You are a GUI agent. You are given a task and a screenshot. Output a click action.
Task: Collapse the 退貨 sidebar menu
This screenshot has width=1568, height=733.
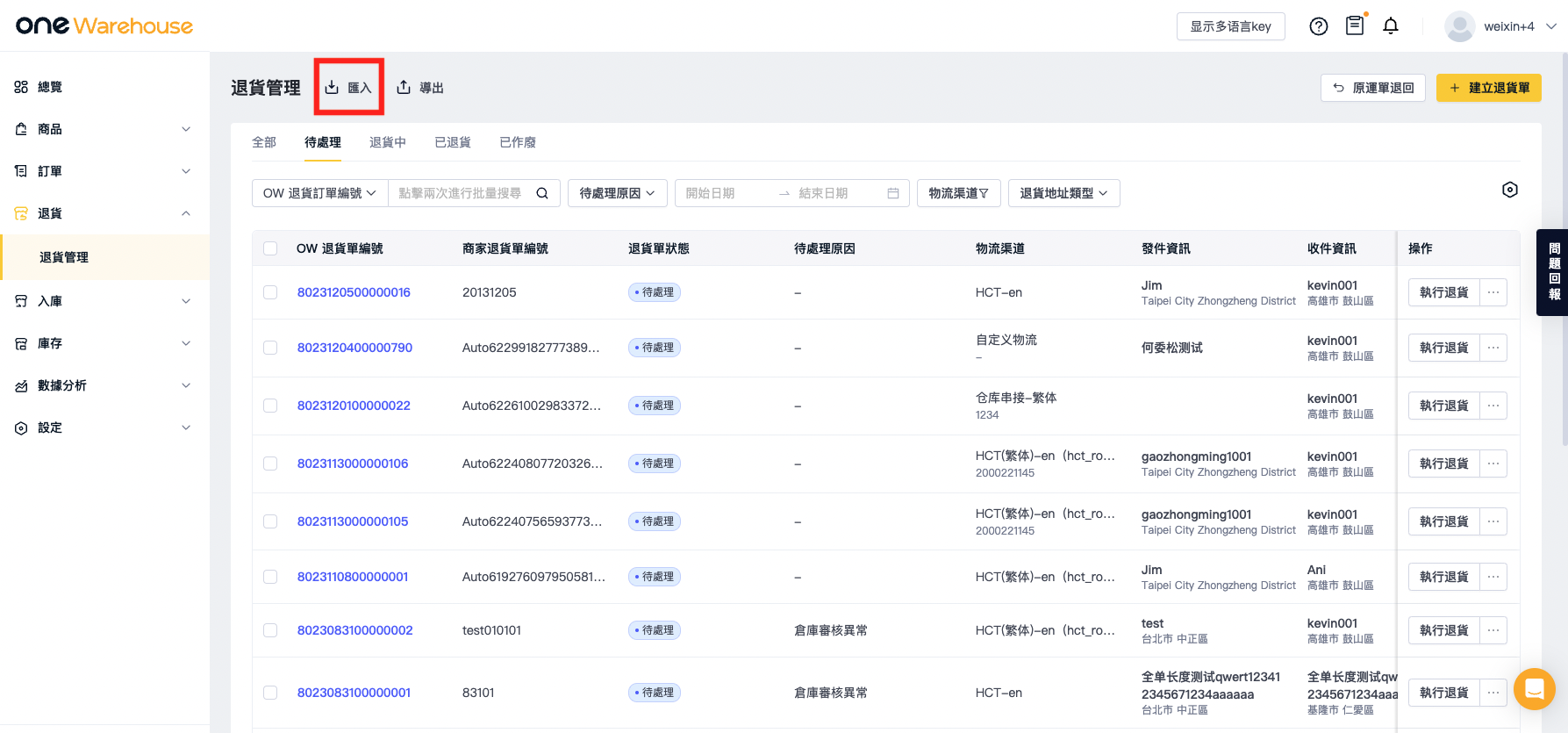[x=104, y=213]
